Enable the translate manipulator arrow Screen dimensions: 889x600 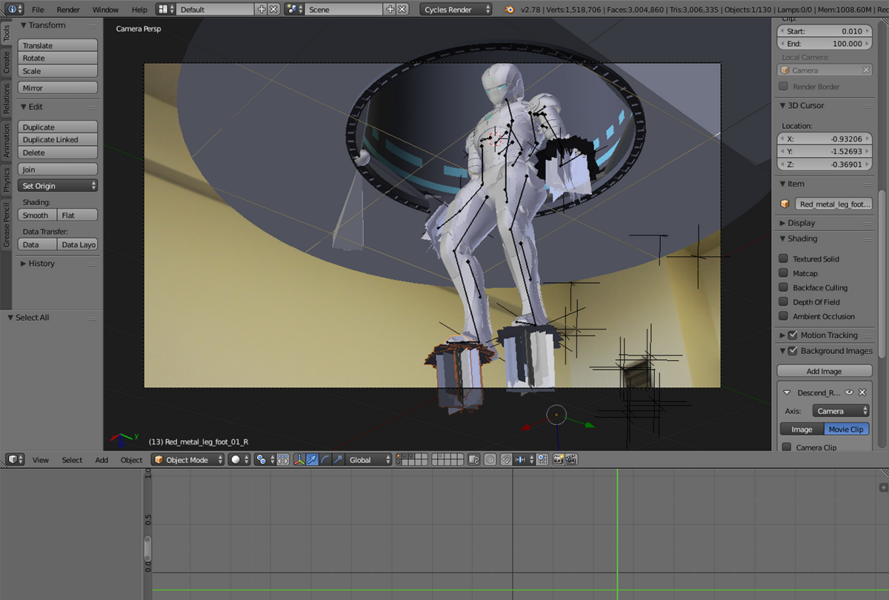coord(312,459)
